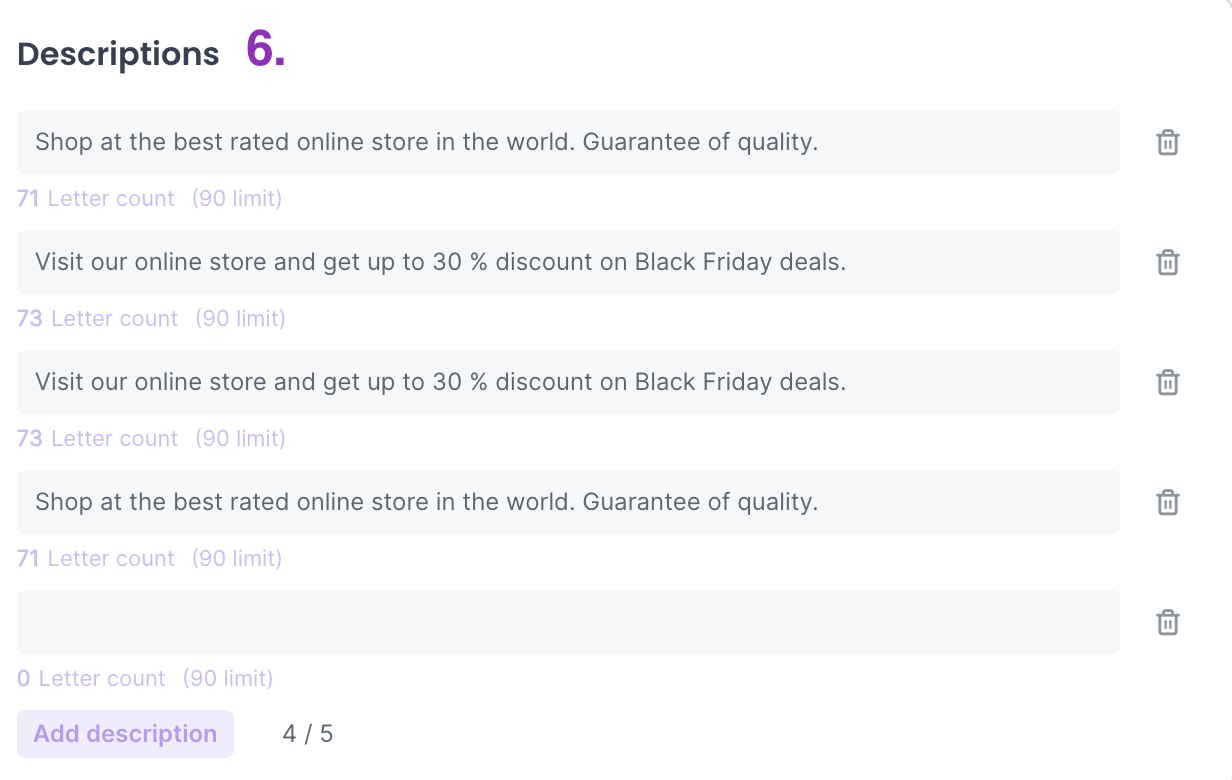Click the second 73 Letter count label
This screenshot has width=1232, height=780.
[x=97, y=438]
